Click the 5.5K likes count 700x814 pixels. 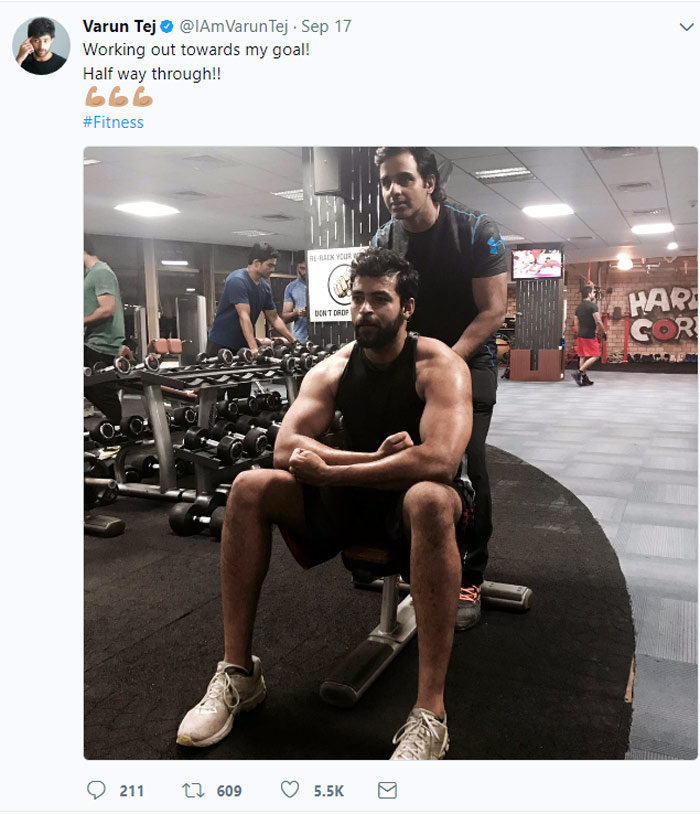pos(329,791)
